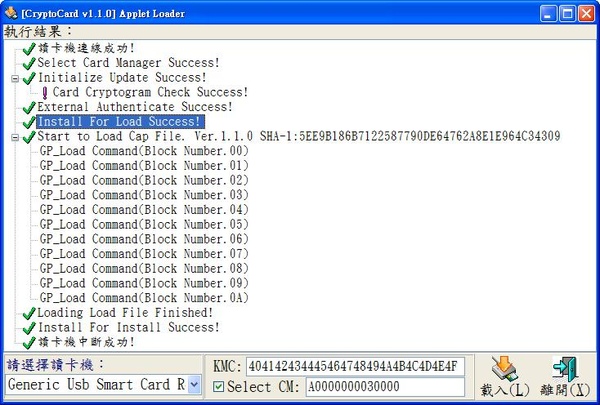The height and width of the screenshot is (405, 600).
Task: Click checkmark icon beside 讀卡機連線成功
Action: click(x=29, y=49)
